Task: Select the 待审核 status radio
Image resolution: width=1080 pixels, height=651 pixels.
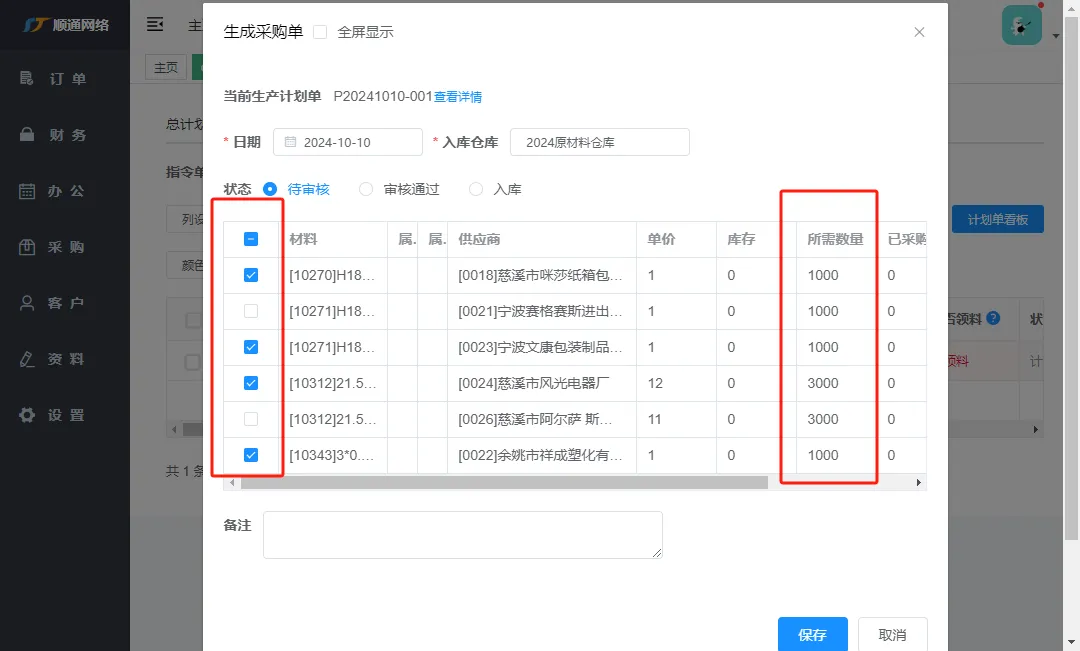Action: [x=270, y=189]
